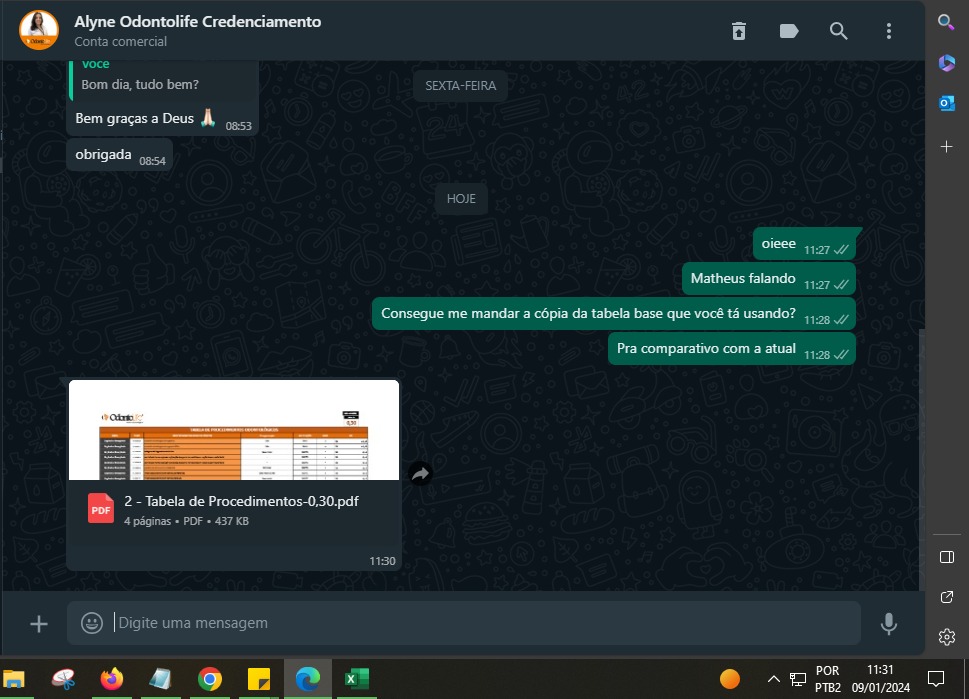Open clock showing 11:31 09/01/2024
969x699 pixels.
pos(881,679)
